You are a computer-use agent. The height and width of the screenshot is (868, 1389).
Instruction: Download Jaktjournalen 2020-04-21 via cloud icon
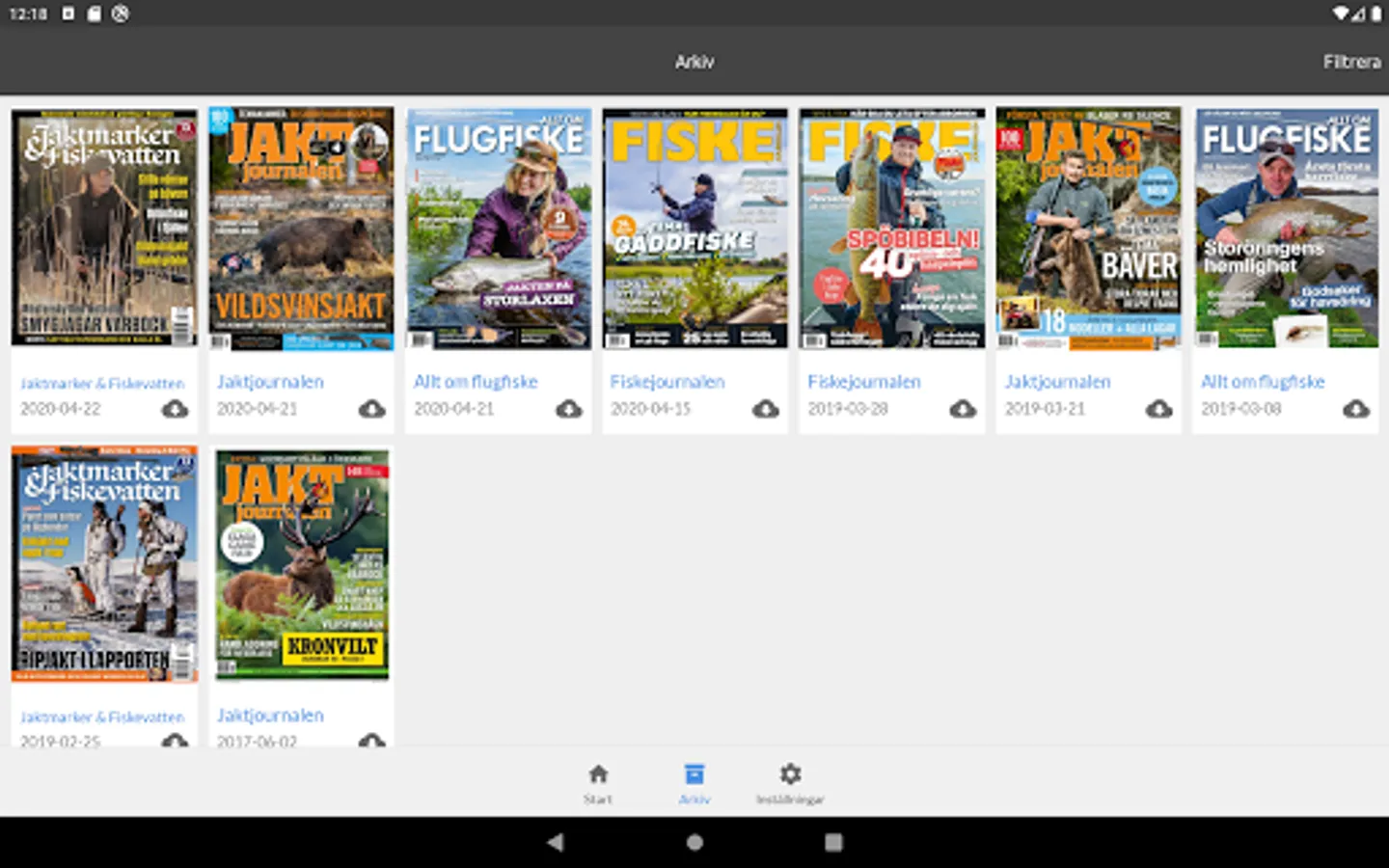click(371, 409)
